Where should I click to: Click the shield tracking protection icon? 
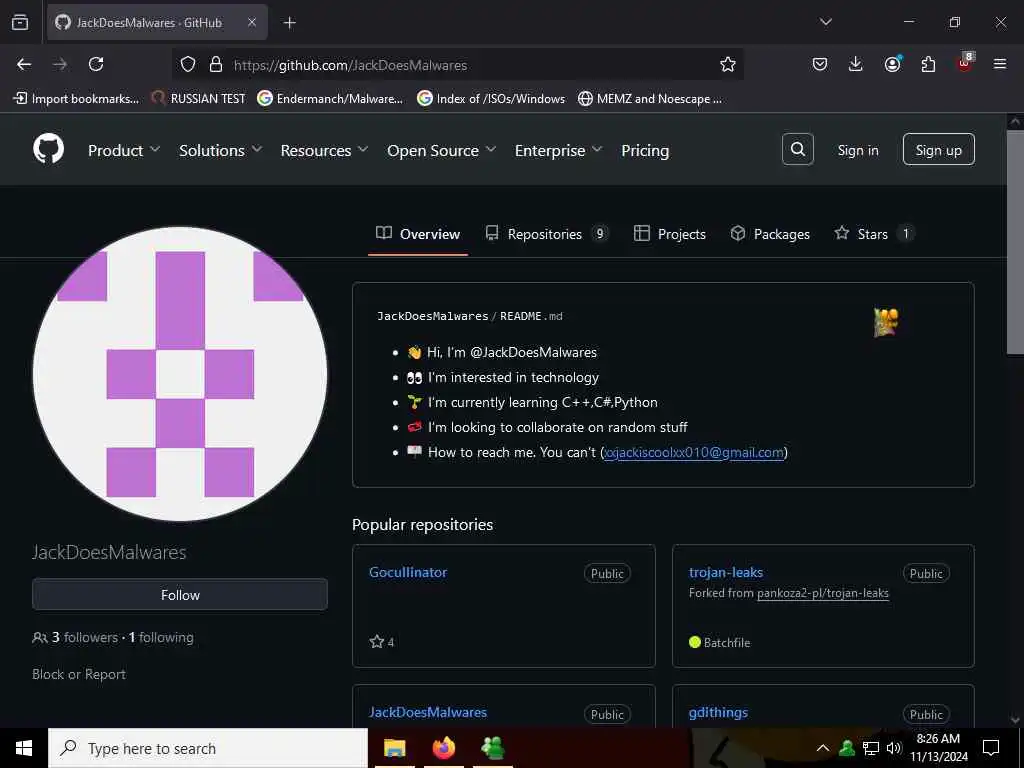(188, 64)
